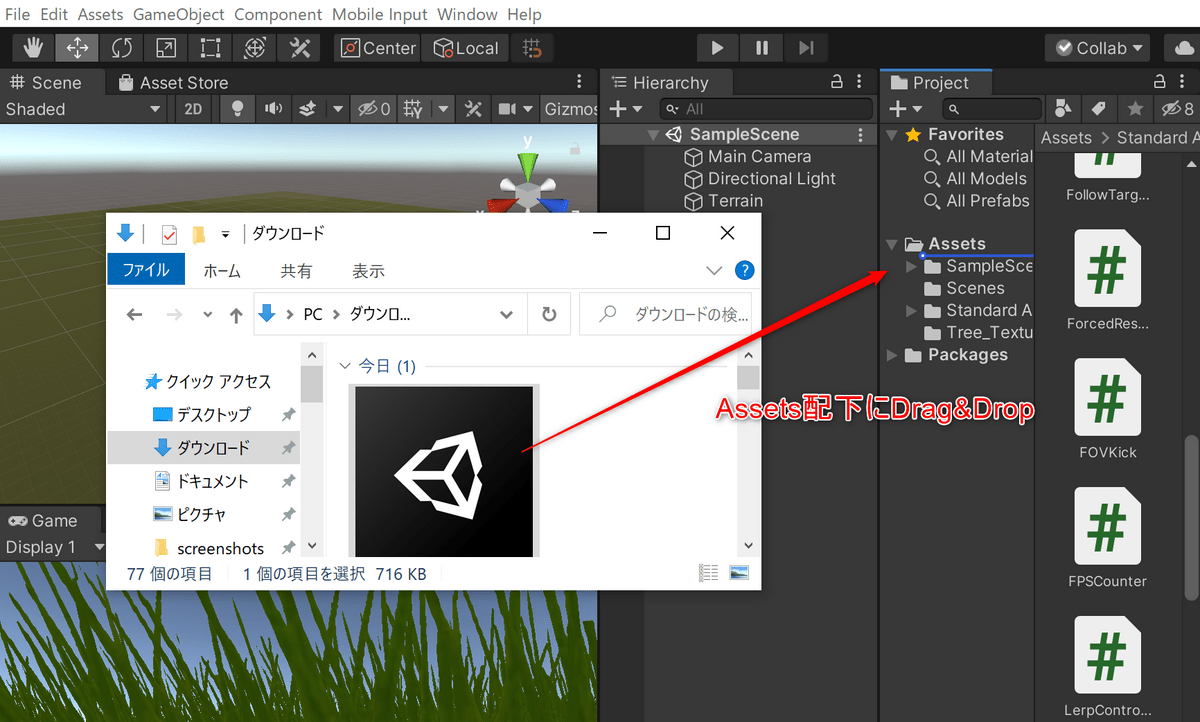The width and height of the screenshot is (1200, 722).
Task: Open the grid axis dropdown arrow
Action: point(443,109)
